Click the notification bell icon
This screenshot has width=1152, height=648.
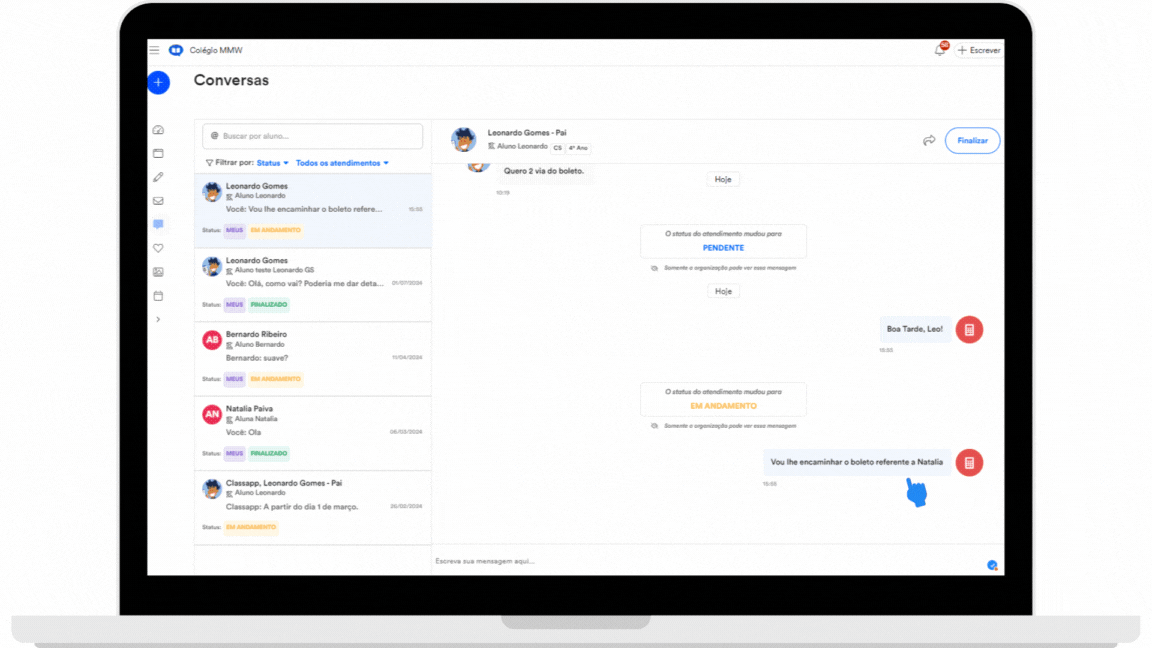(940, 50)
